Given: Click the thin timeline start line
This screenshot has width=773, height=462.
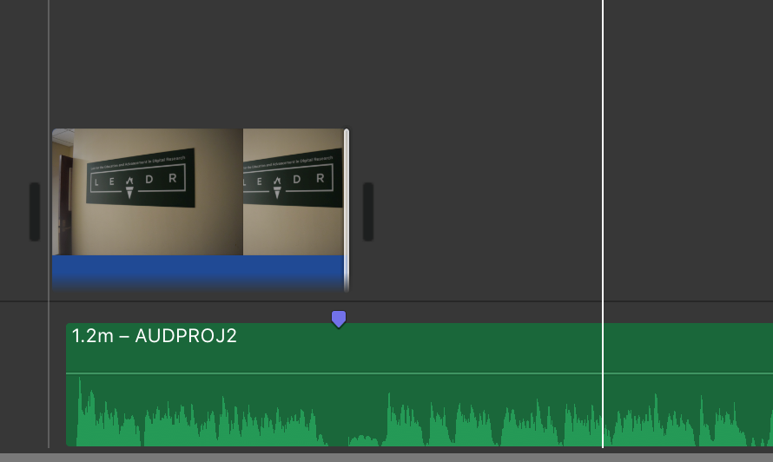Looking at the screenshot, I should 48,224.
